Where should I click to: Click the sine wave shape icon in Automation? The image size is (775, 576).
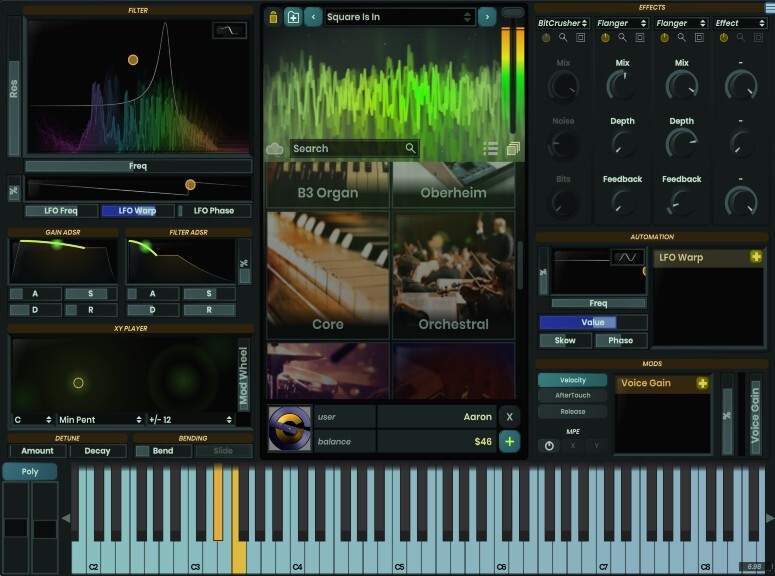pos(625,258)
